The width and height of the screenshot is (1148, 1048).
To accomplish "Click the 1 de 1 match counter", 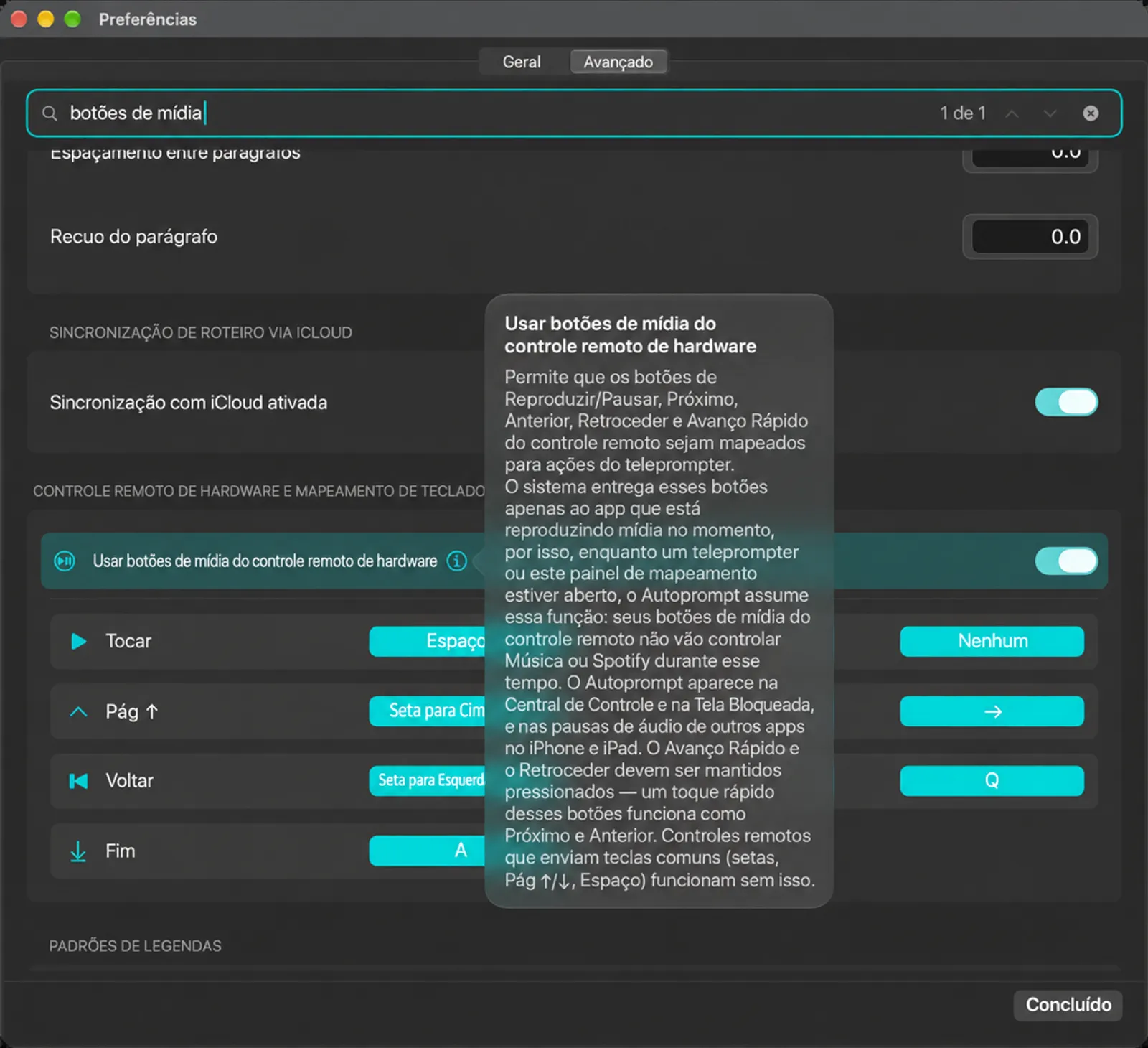I will tap(963, 113).
